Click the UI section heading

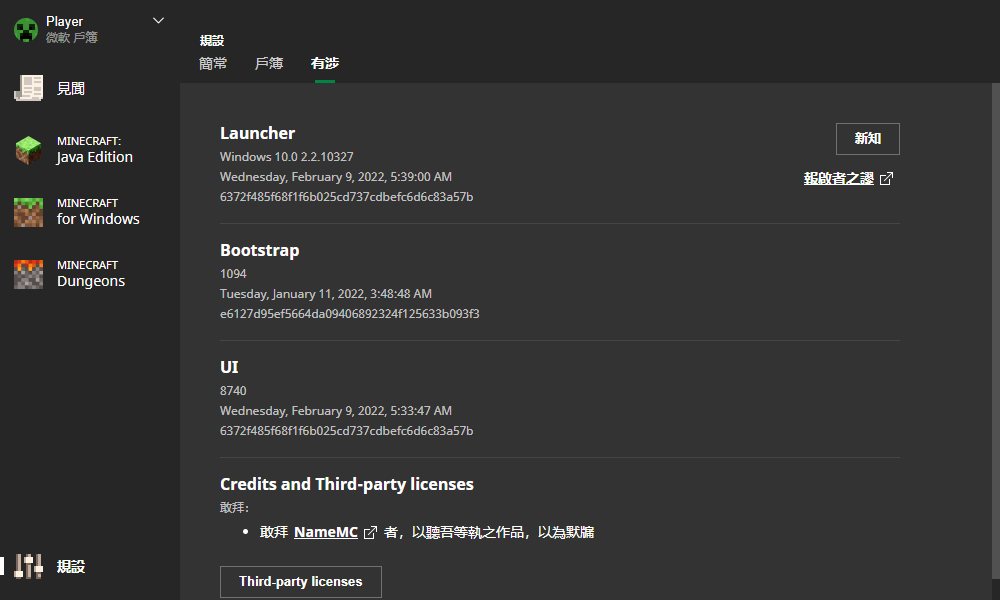point(229,367)
